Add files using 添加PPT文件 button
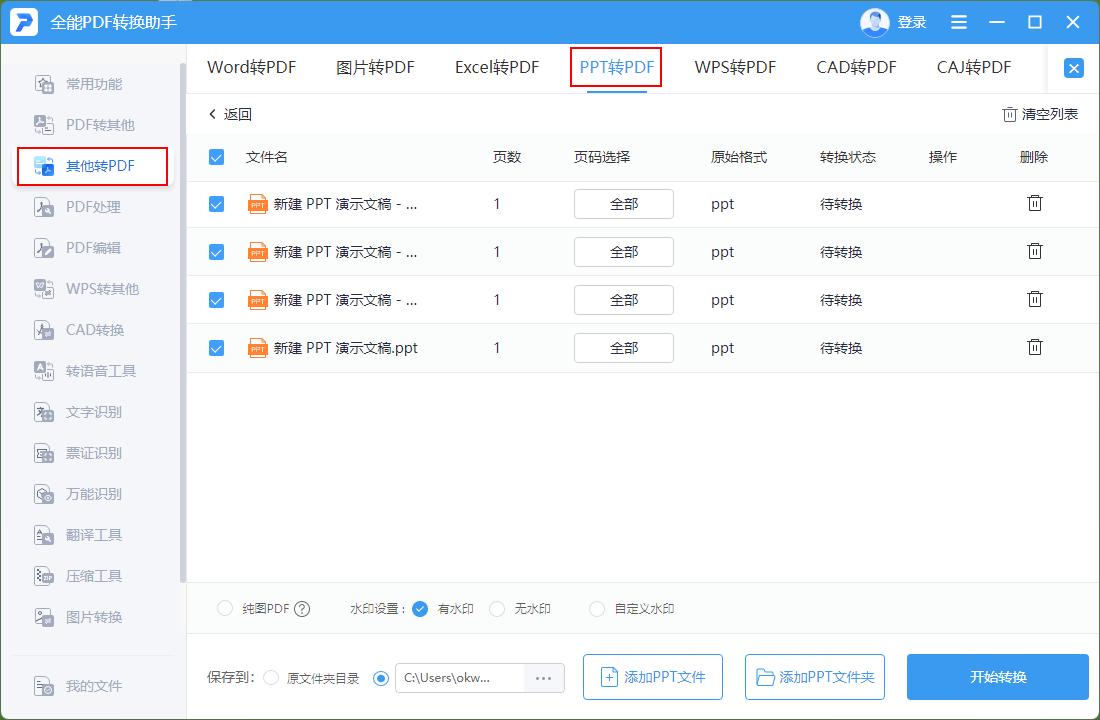Screen dimensions: 1100x720 click(652, 677)
